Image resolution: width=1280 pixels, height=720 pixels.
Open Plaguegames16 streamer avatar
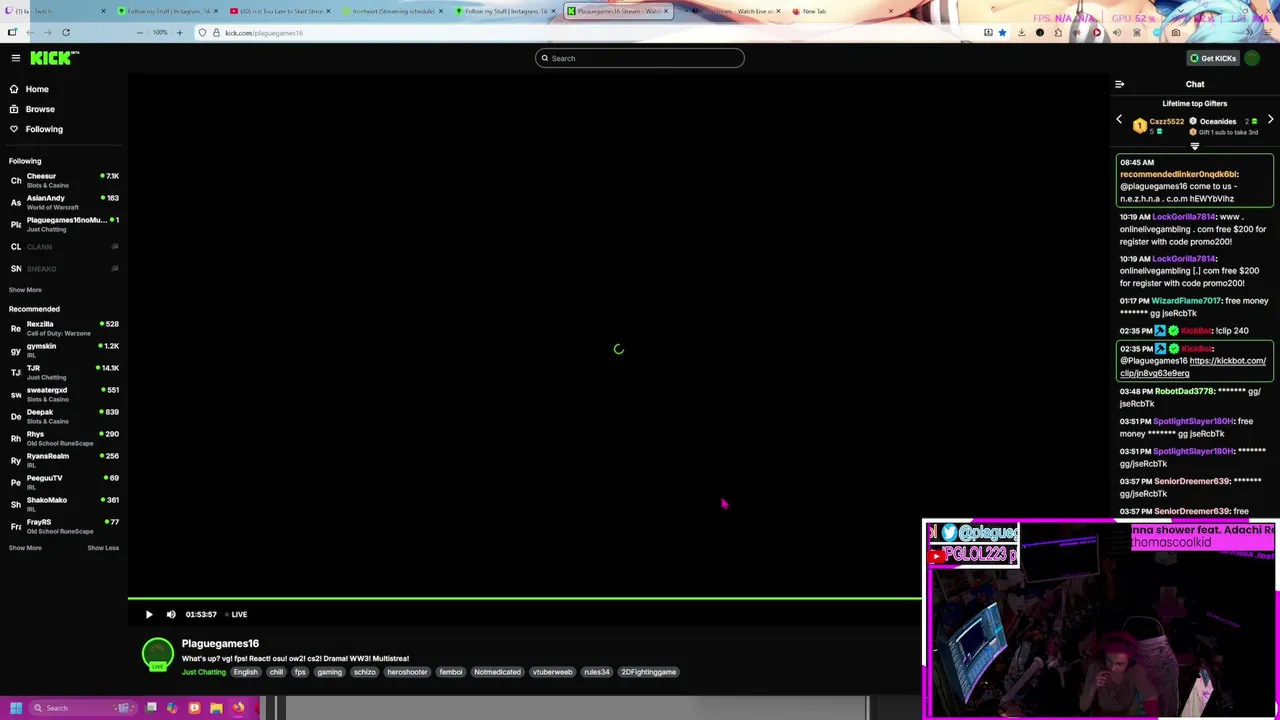point(158,655)
